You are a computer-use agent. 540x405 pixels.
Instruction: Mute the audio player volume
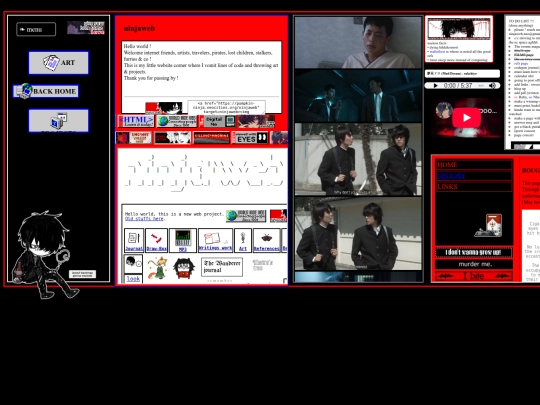click(492, 85)
